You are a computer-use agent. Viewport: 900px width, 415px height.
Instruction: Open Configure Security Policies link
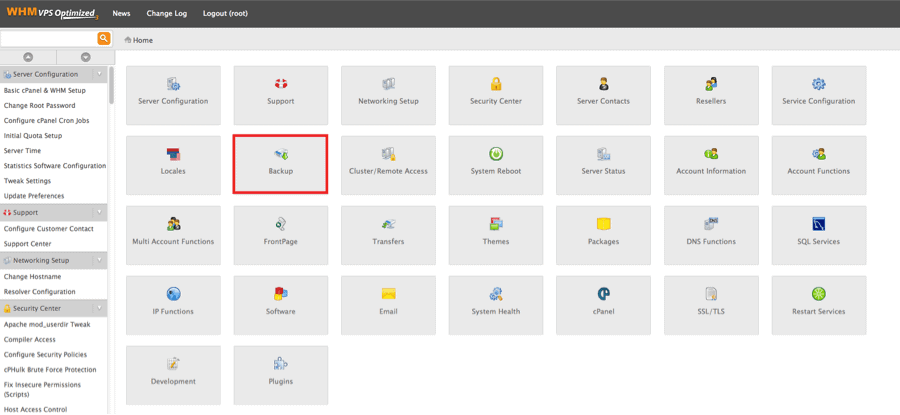[45, 354]
